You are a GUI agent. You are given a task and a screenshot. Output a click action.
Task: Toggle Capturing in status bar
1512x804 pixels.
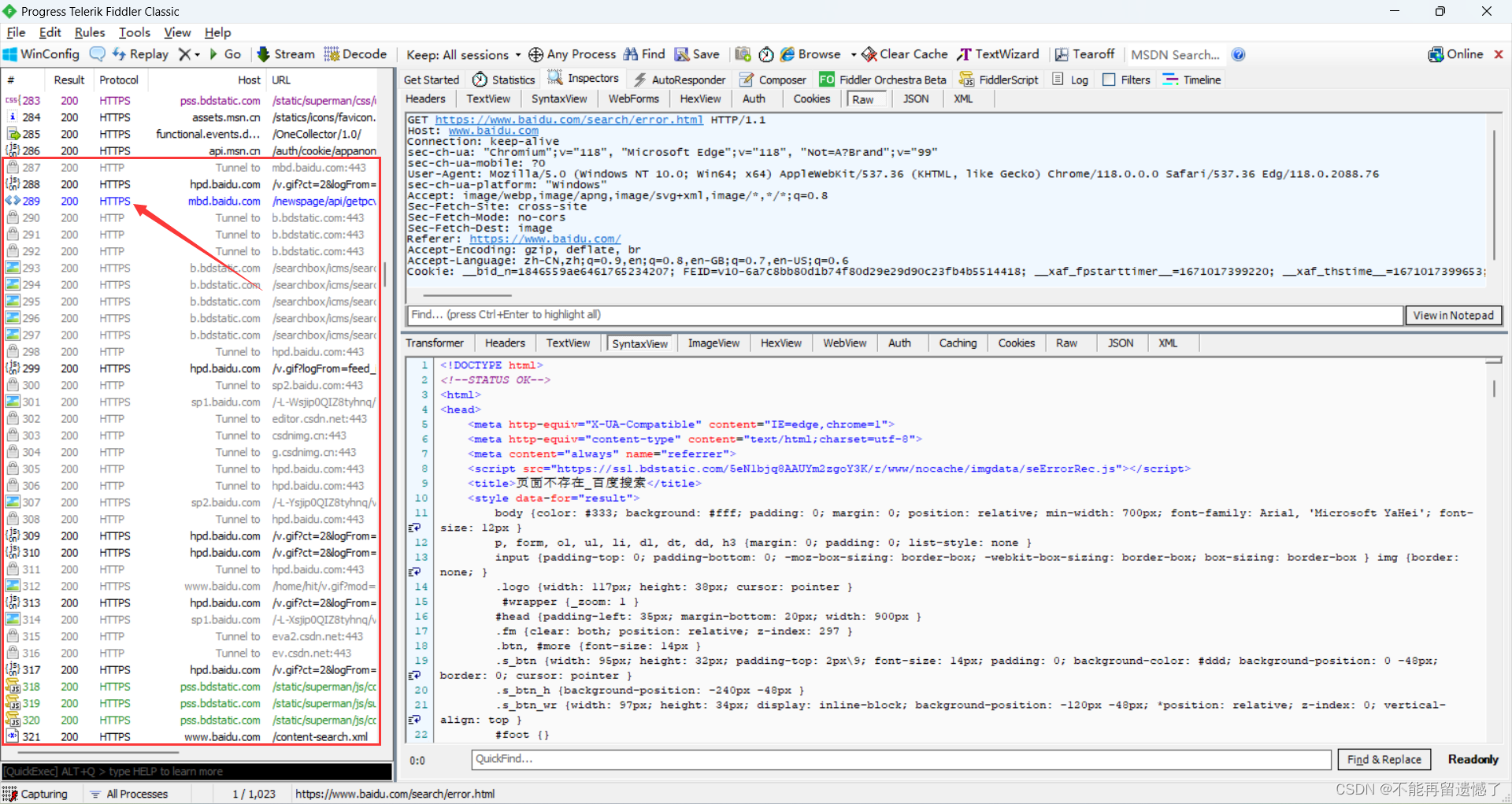point(36,794)
